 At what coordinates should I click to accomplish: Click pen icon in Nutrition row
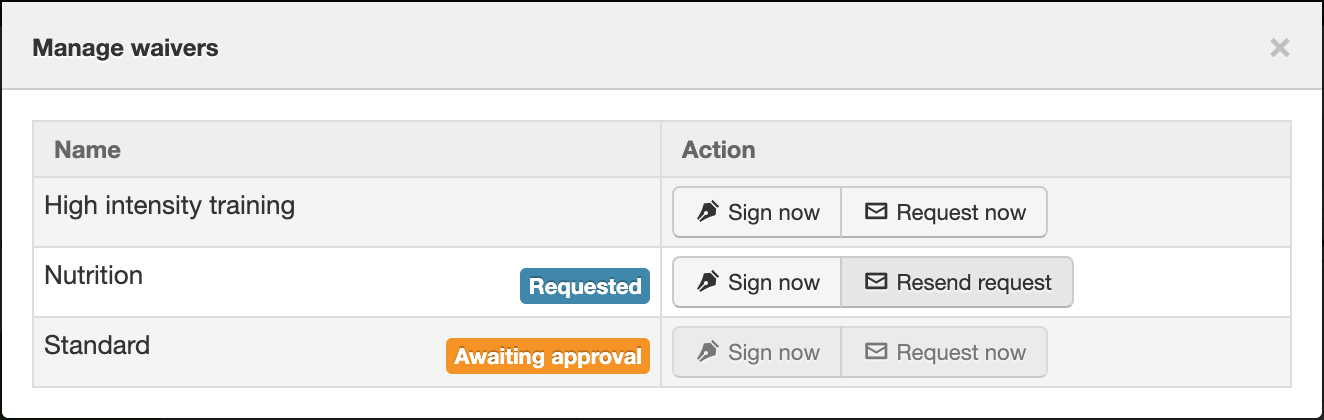click(708, 282)
